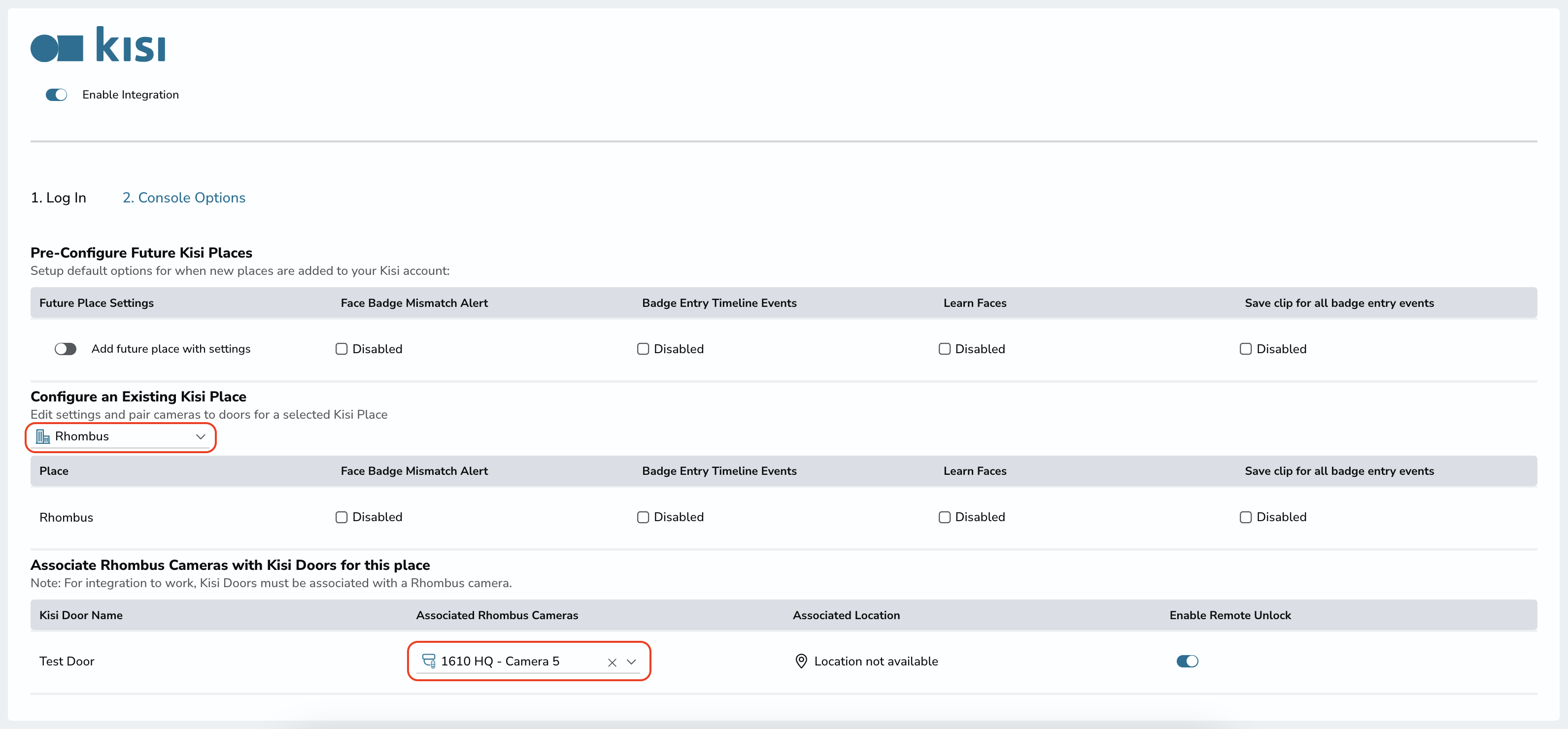The height and width of the screenshot is (729, 1568).
Task: Check future place Face Badge Mismatch Alert box
Action: point(341,349)
